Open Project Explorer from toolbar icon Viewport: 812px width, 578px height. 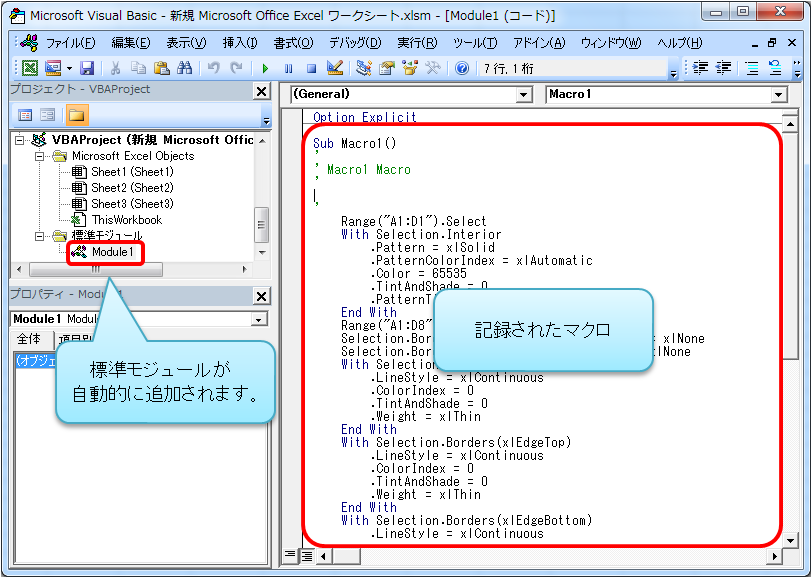(364, 68)
